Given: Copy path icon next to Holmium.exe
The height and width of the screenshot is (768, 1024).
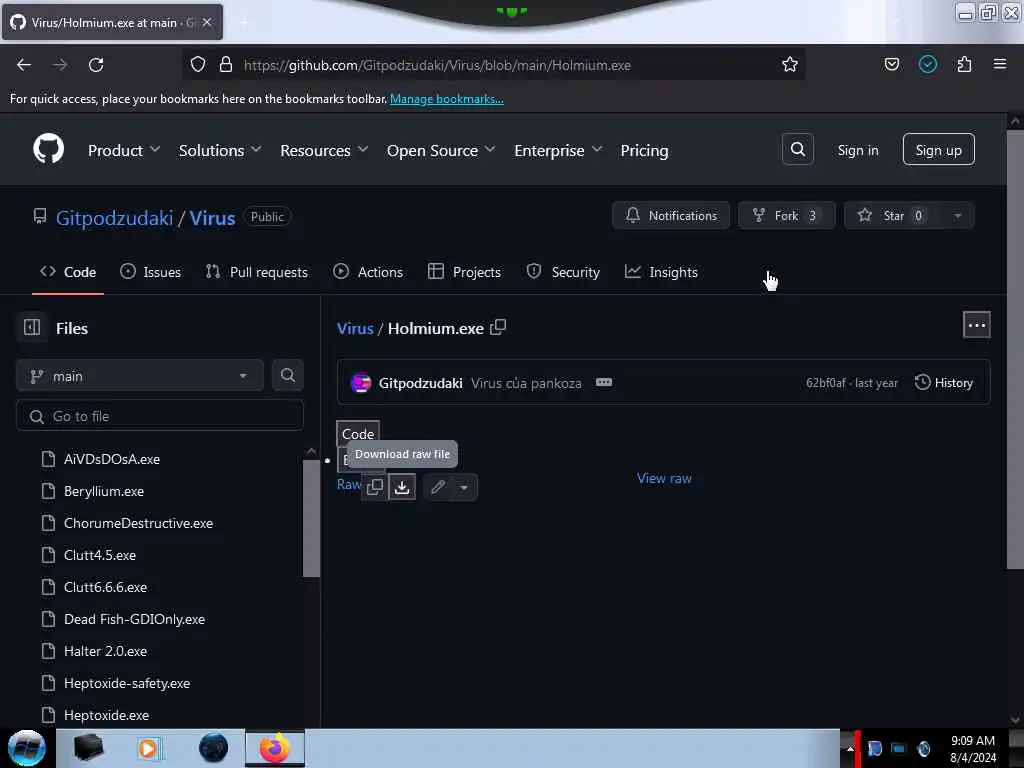Looking at the screenshot, I should [498, 327].
